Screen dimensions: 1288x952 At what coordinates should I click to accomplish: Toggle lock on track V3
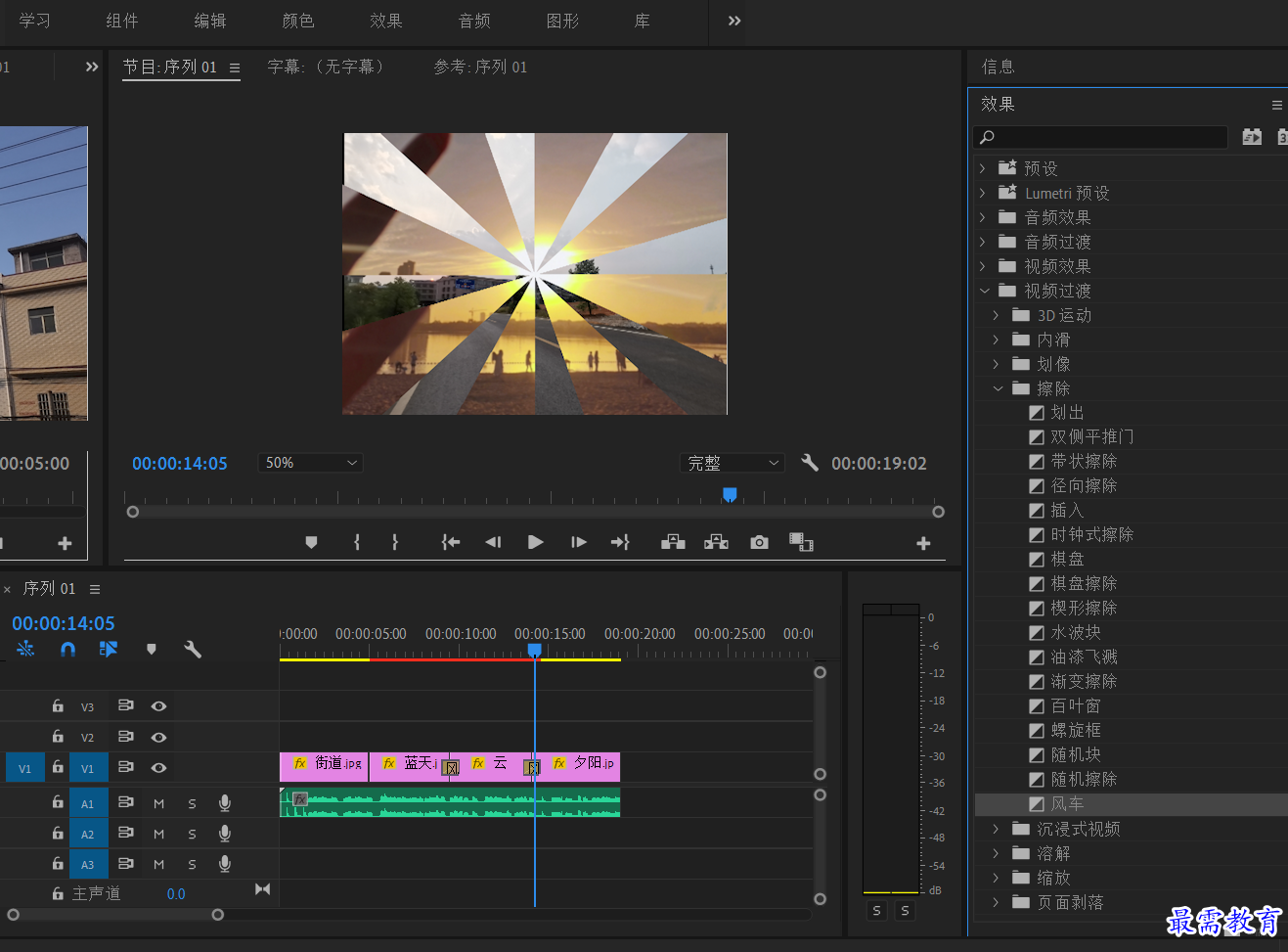58,705
